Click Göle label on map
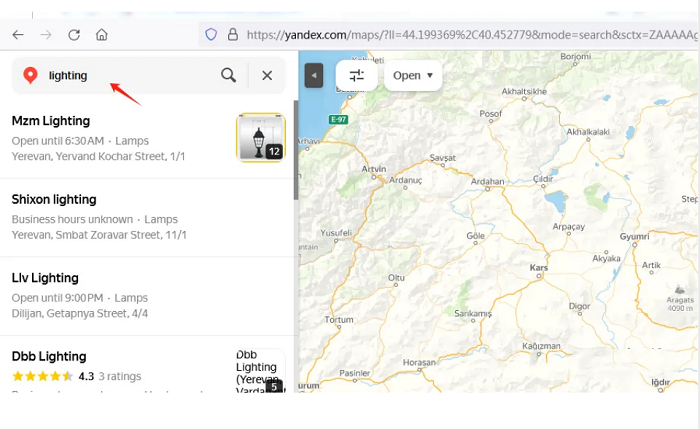The image size is (700, 429). click(x=475, y=236)
